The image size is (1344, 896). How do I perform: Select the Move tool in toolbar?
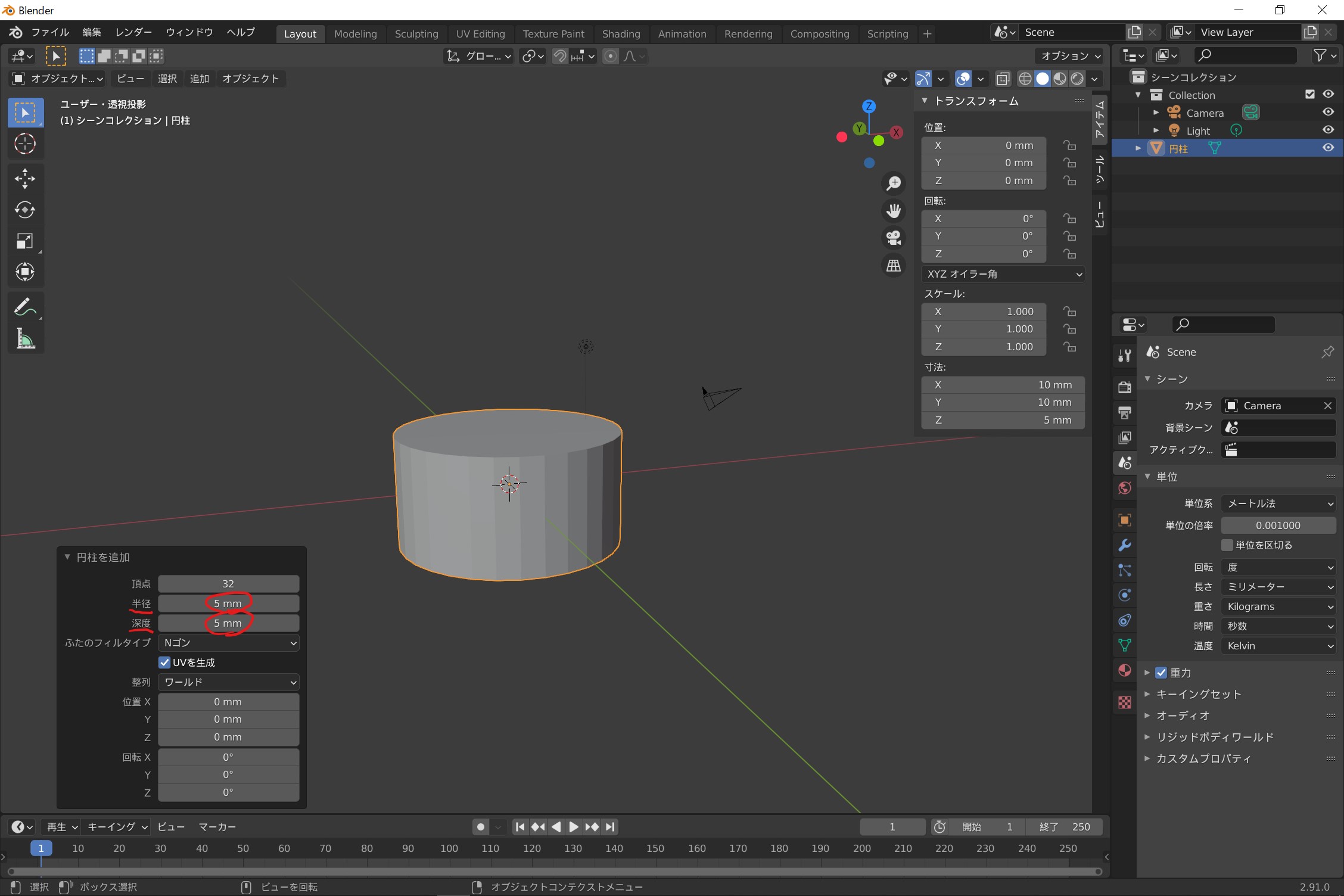tap(25, 178)
